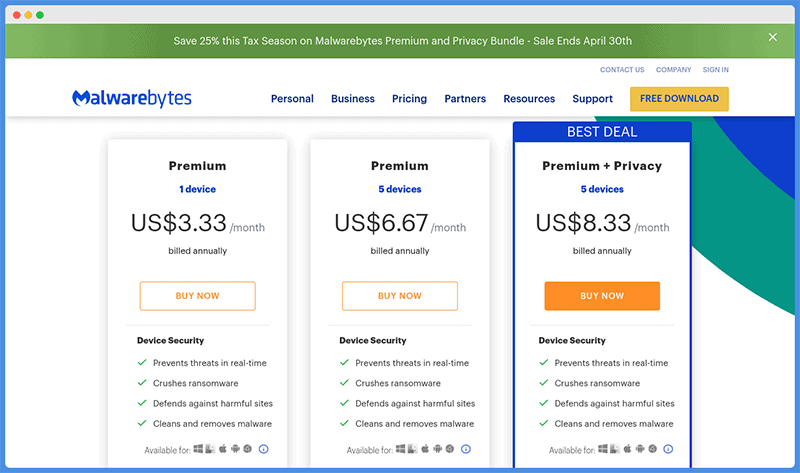The height and width of the screenshot is (473, 800).
Task: Click the Malwarebytes logo
Action: click(x=132, y=98)
